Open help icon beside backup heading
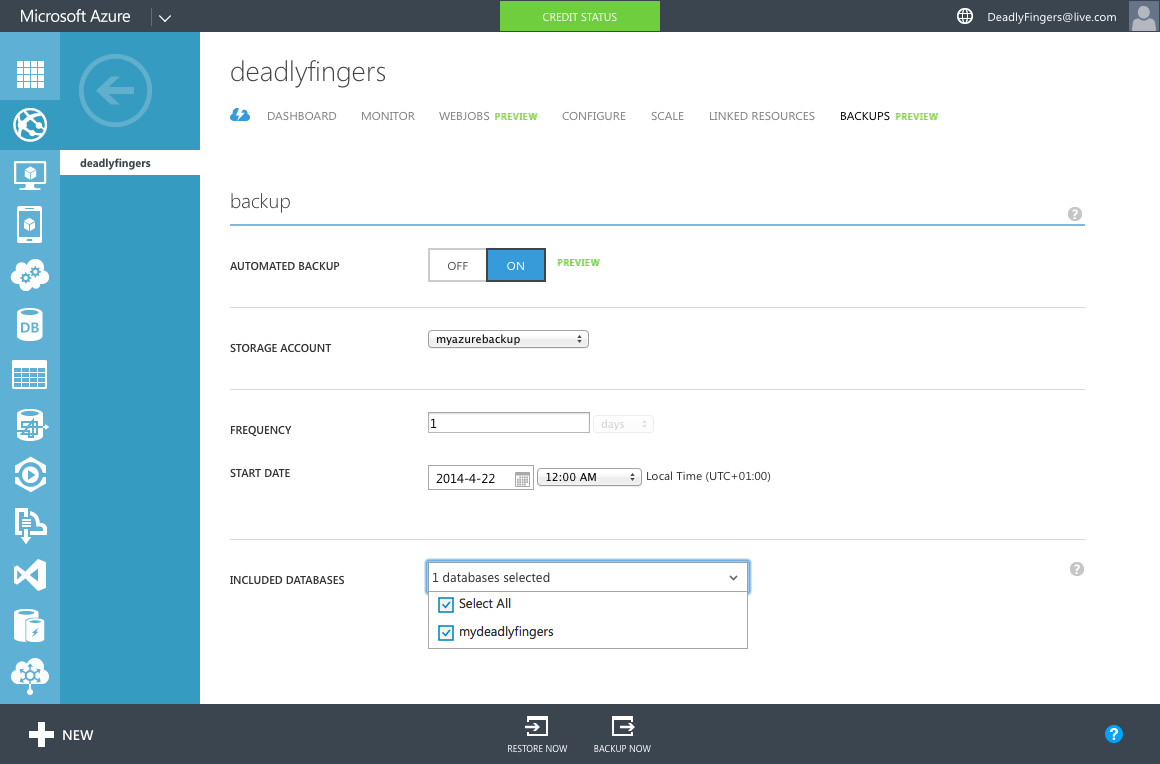1160x764 pixels. pos(1075,214)
